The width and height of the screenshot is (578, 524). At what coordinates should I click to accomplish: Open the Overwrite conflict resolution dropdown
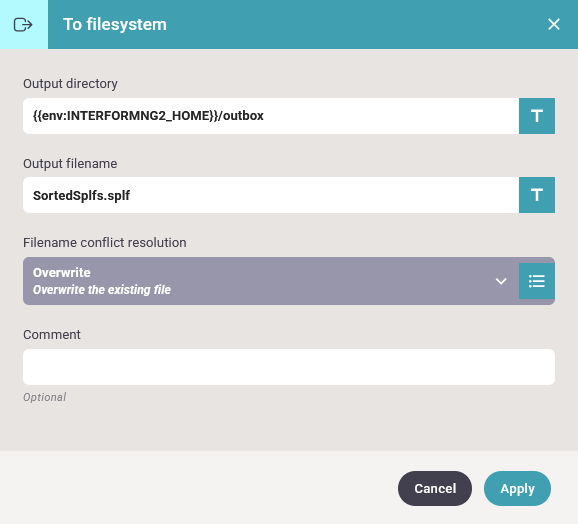coord(271,281)
